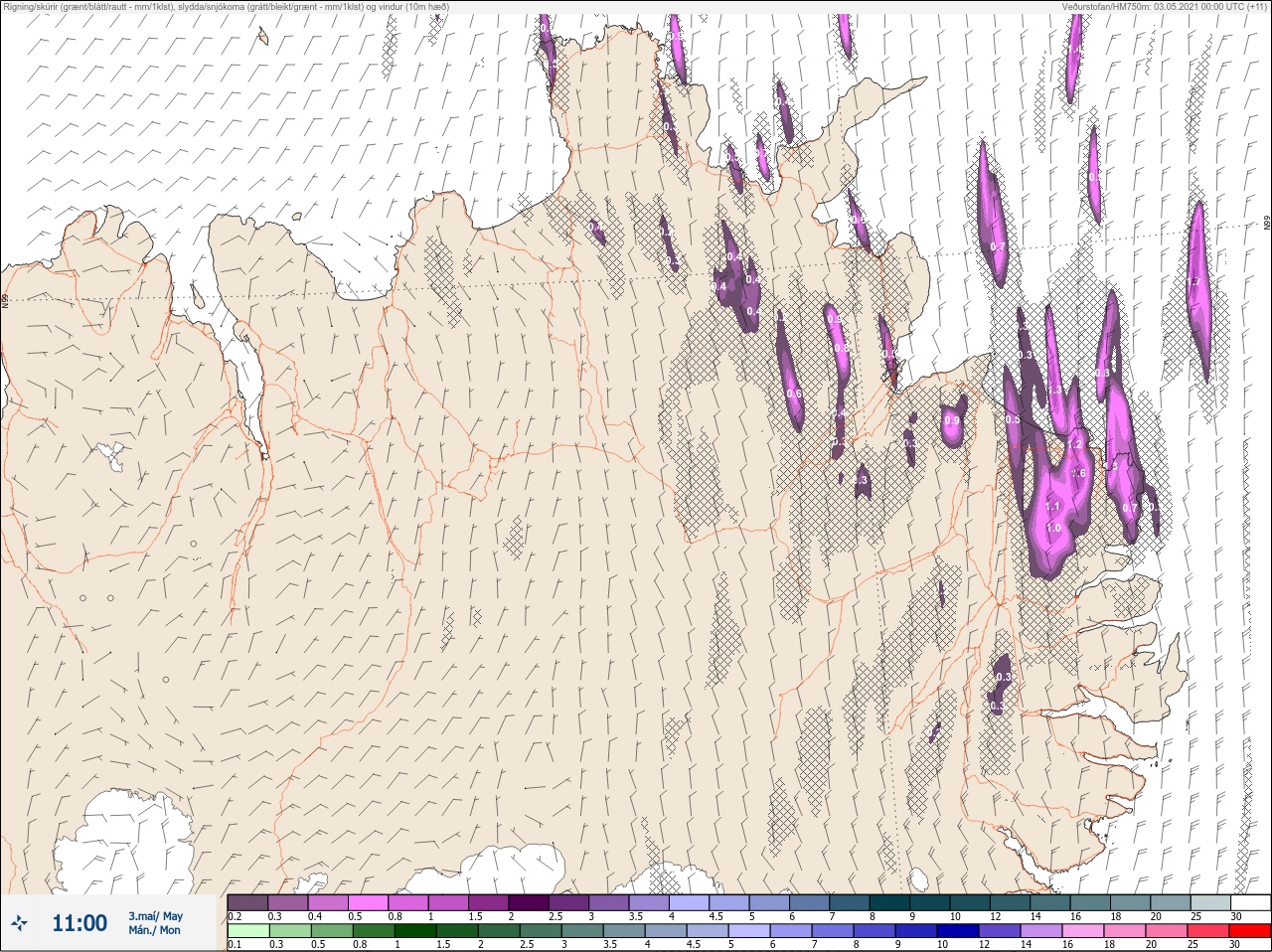Click the '0.9' precipitation value on the map
1272x952 pixels.
click(x=952, y=421)
